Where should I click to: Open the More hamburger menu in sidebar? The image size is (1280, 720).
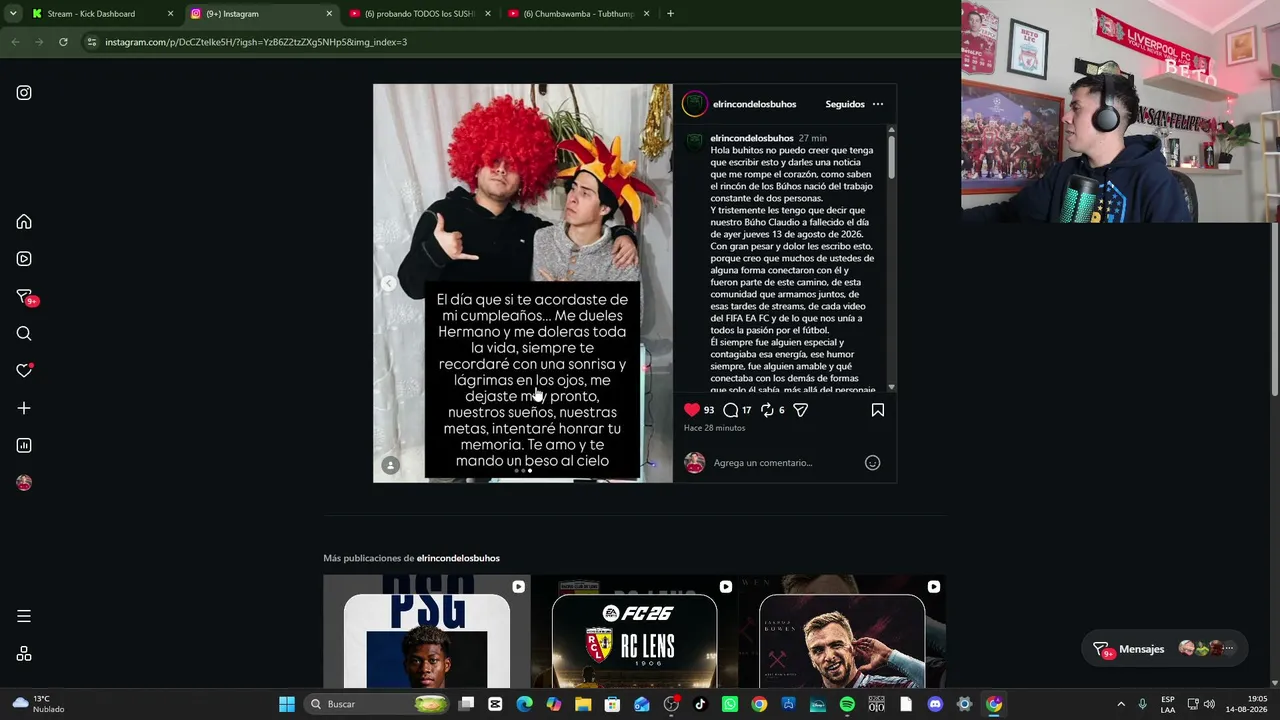pos(24,616)
